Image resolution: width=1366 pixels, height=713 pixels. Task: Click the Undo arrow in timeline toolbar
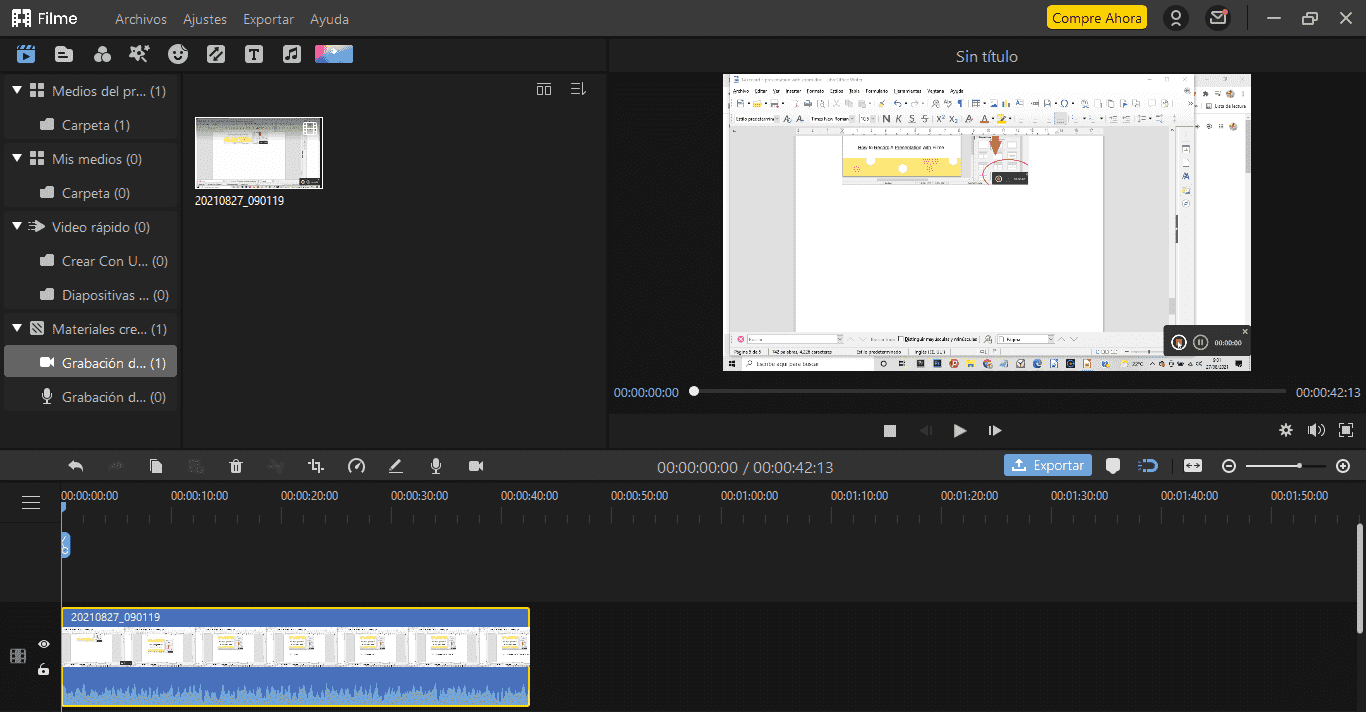(x=76, y=466)
